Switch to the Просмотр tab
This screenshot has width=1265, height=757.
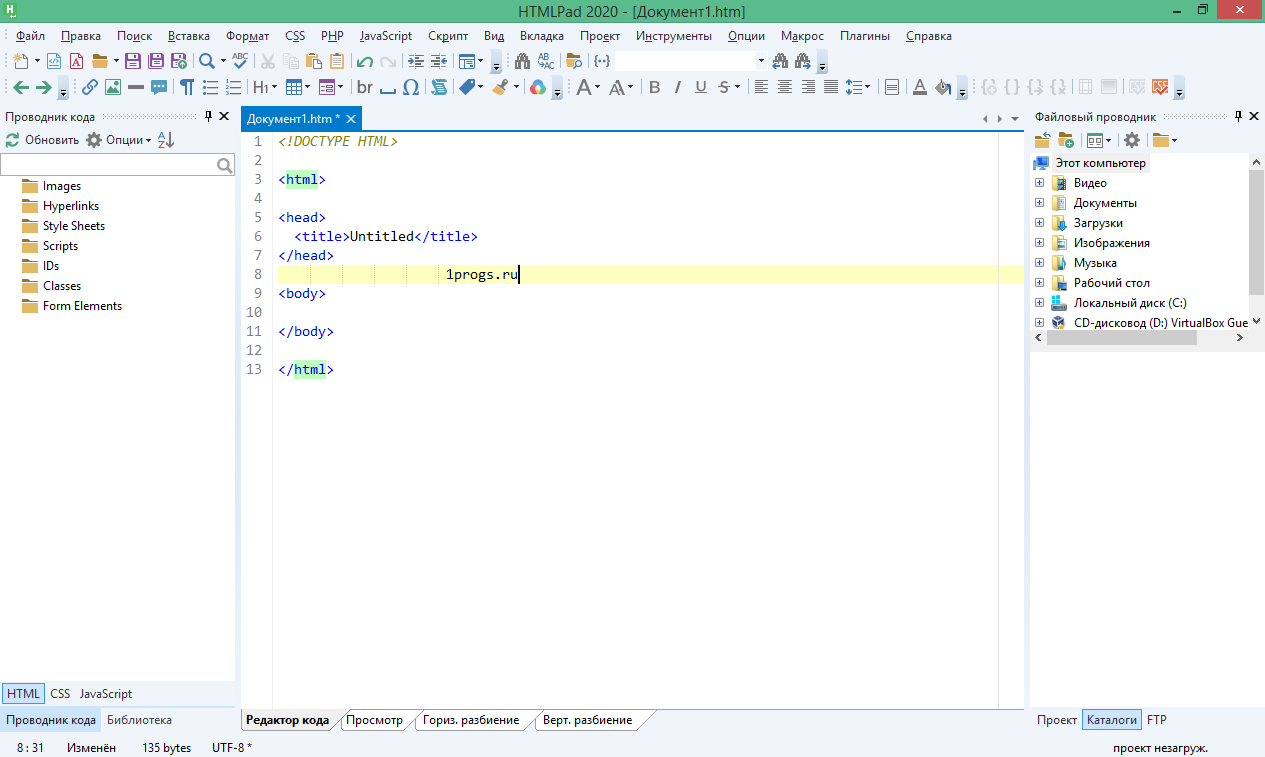tap(373, 720)
